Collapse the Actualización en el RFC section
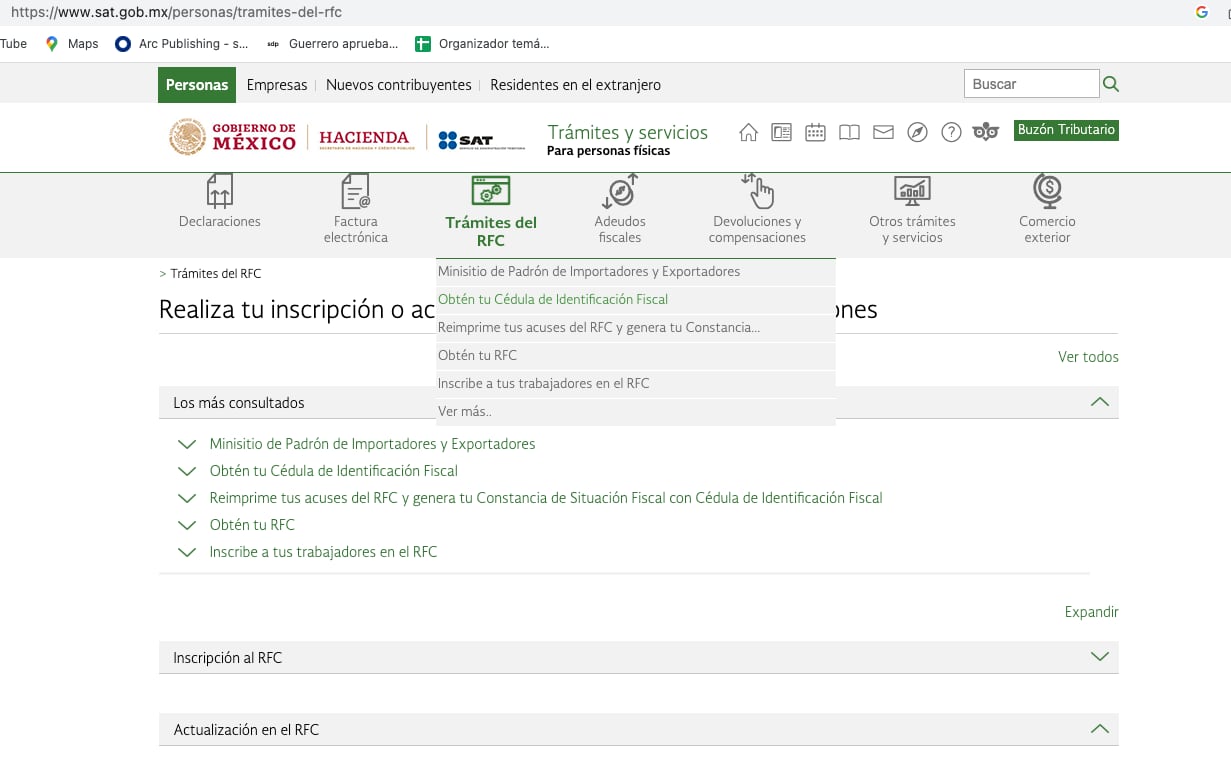This screenshot has height=758, width=1231. point(1099,729)
